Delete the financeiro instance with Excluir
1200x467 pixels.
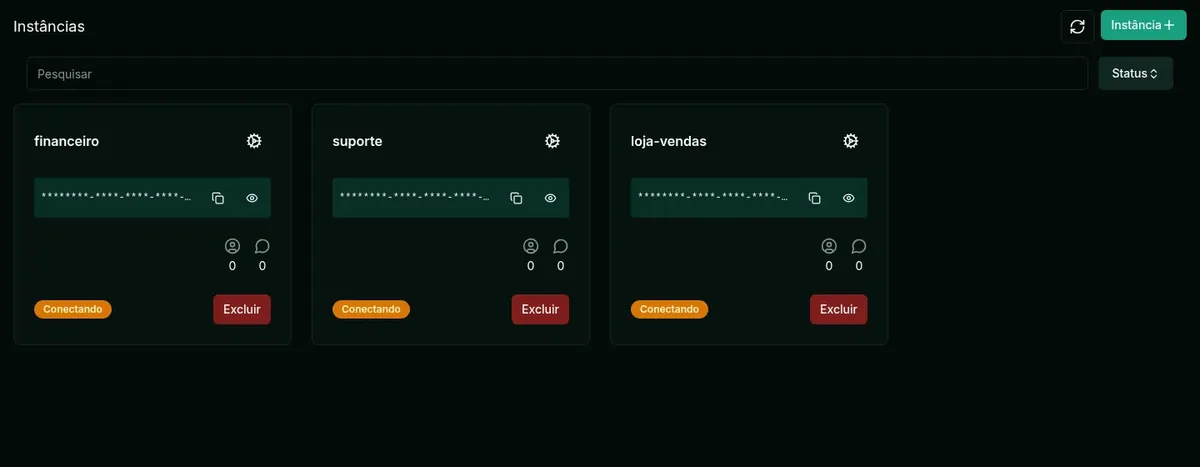click(242, 309)
